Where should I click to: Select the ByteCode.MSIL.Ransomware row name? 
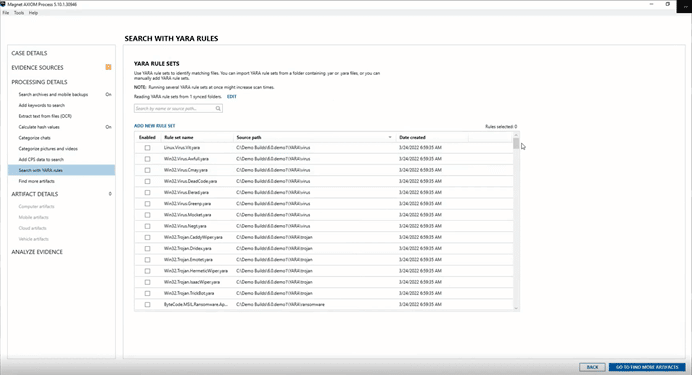[196, 304]
